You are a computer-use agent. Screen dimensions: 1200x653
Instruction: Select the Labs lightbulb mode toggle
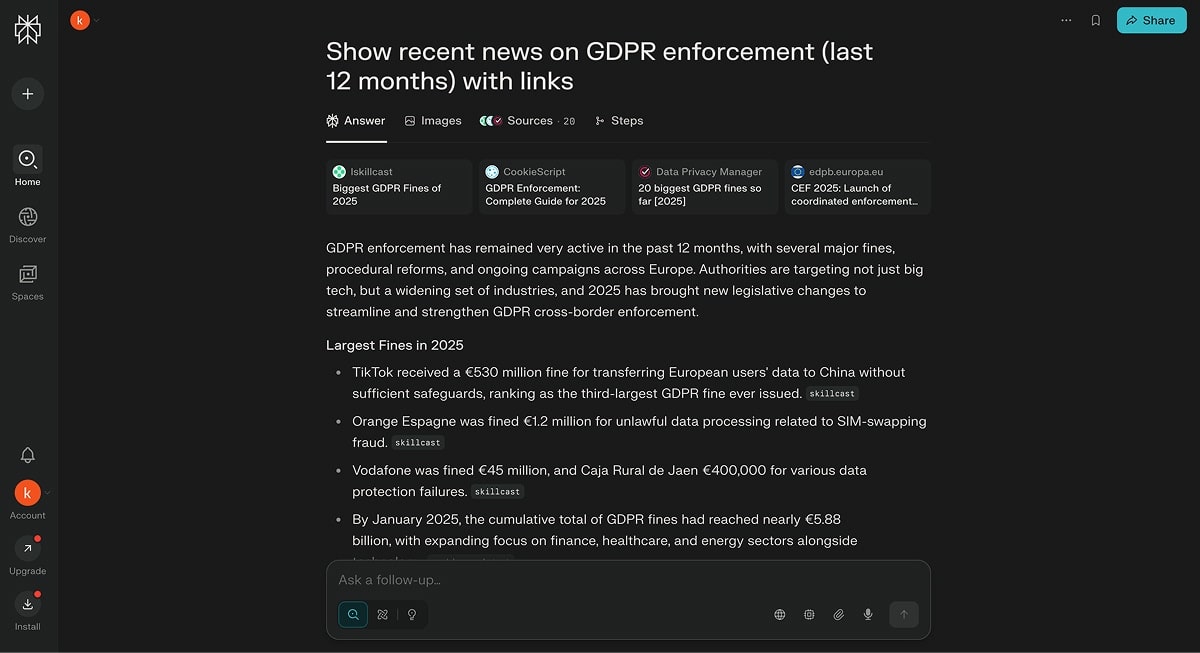(x=411, y=615)
